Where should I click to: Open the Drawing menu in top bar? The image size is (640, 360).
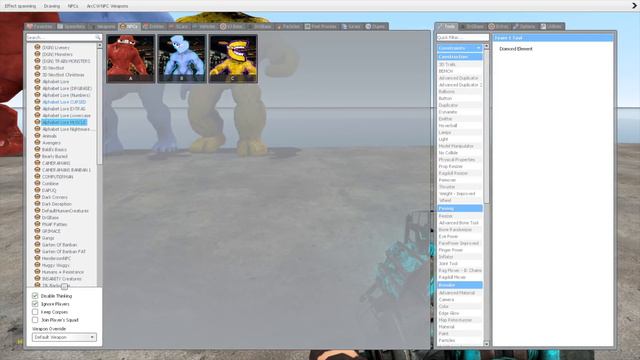[x=51, y=6]
